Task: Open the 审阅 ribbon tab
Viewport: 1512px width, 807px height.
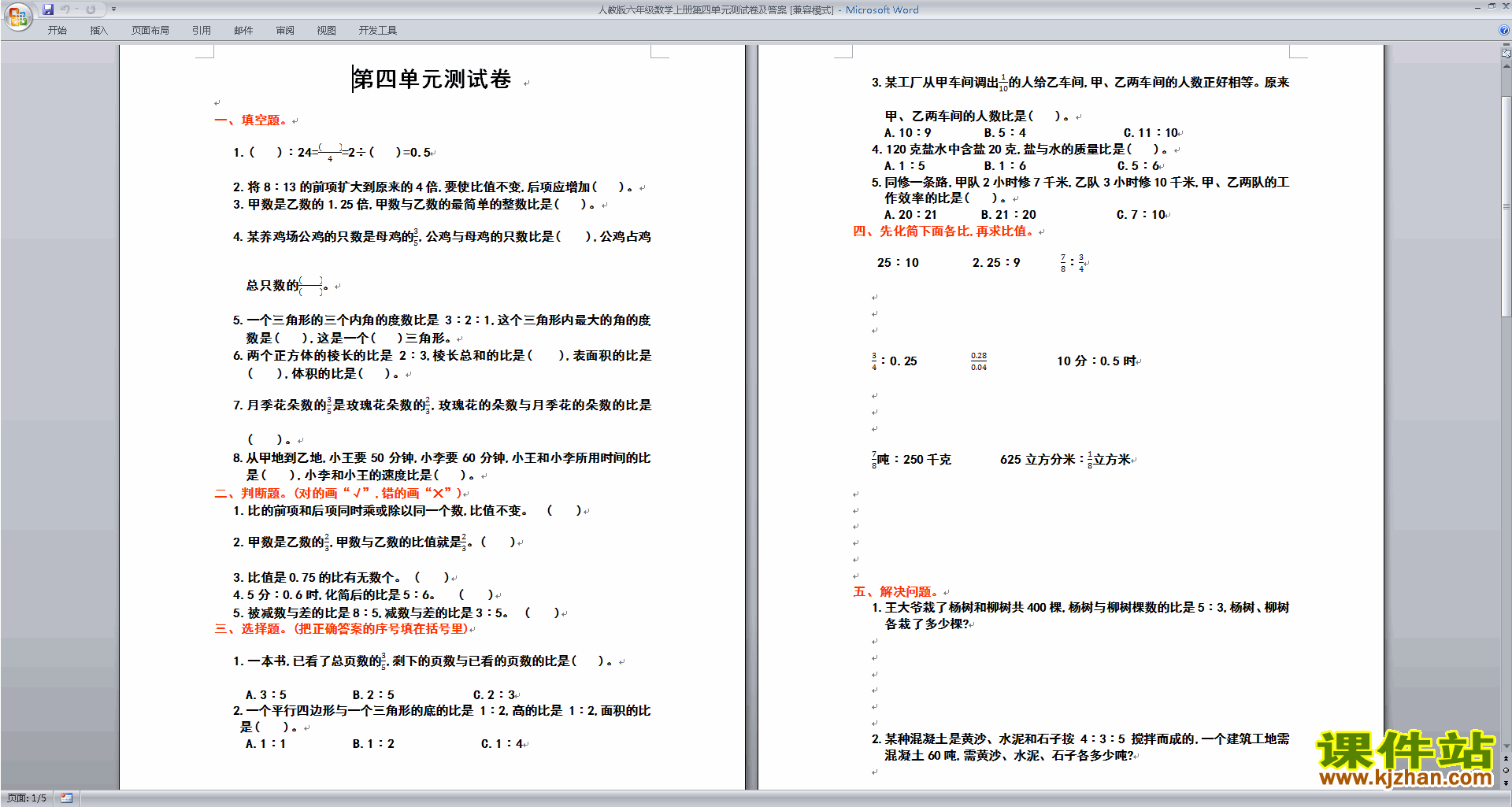Action: (285, 31)
